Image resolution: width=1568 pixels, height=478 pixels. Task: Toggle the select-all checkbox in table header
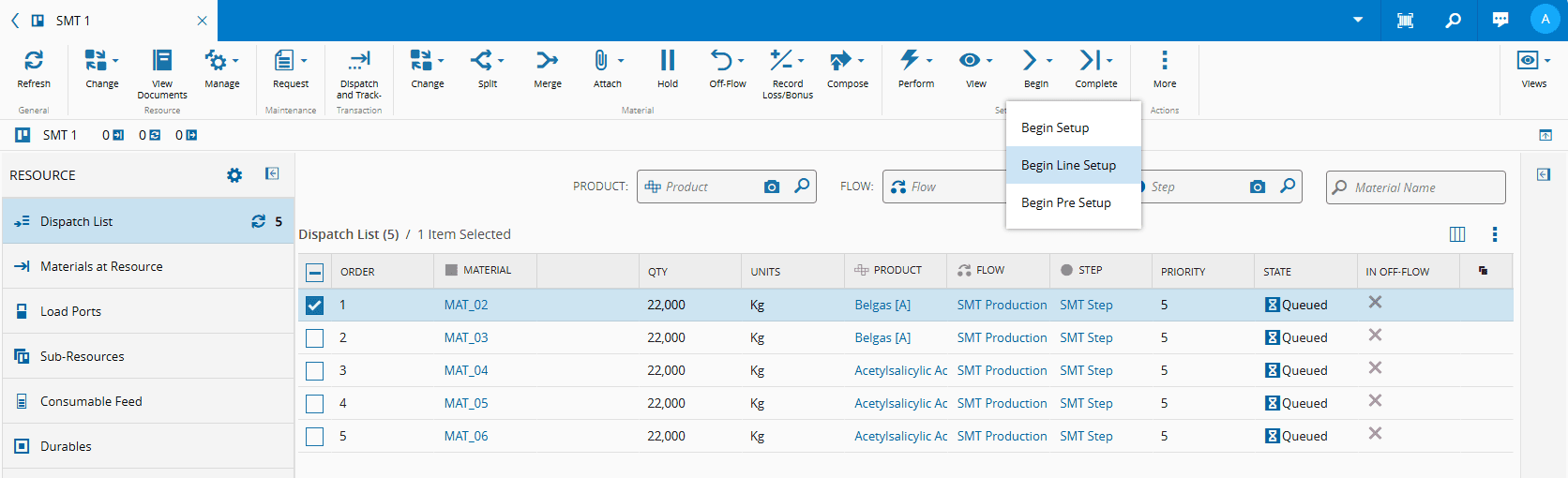pos(315,273)
